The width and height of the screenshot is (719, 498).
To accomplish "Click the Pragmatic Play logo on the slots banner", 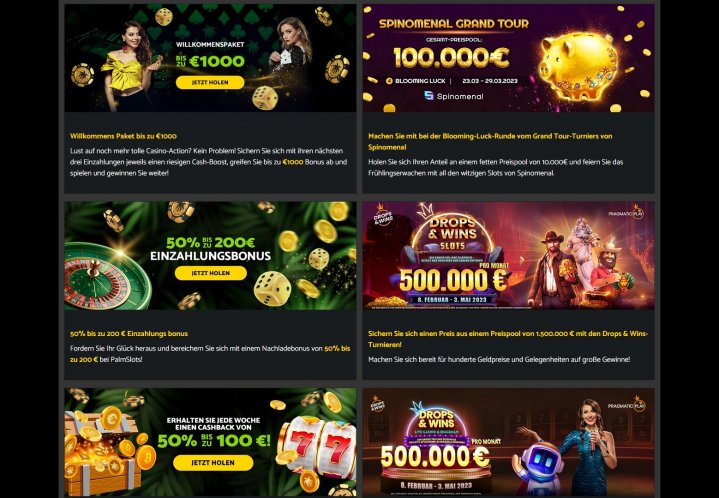I will (626, 213).
